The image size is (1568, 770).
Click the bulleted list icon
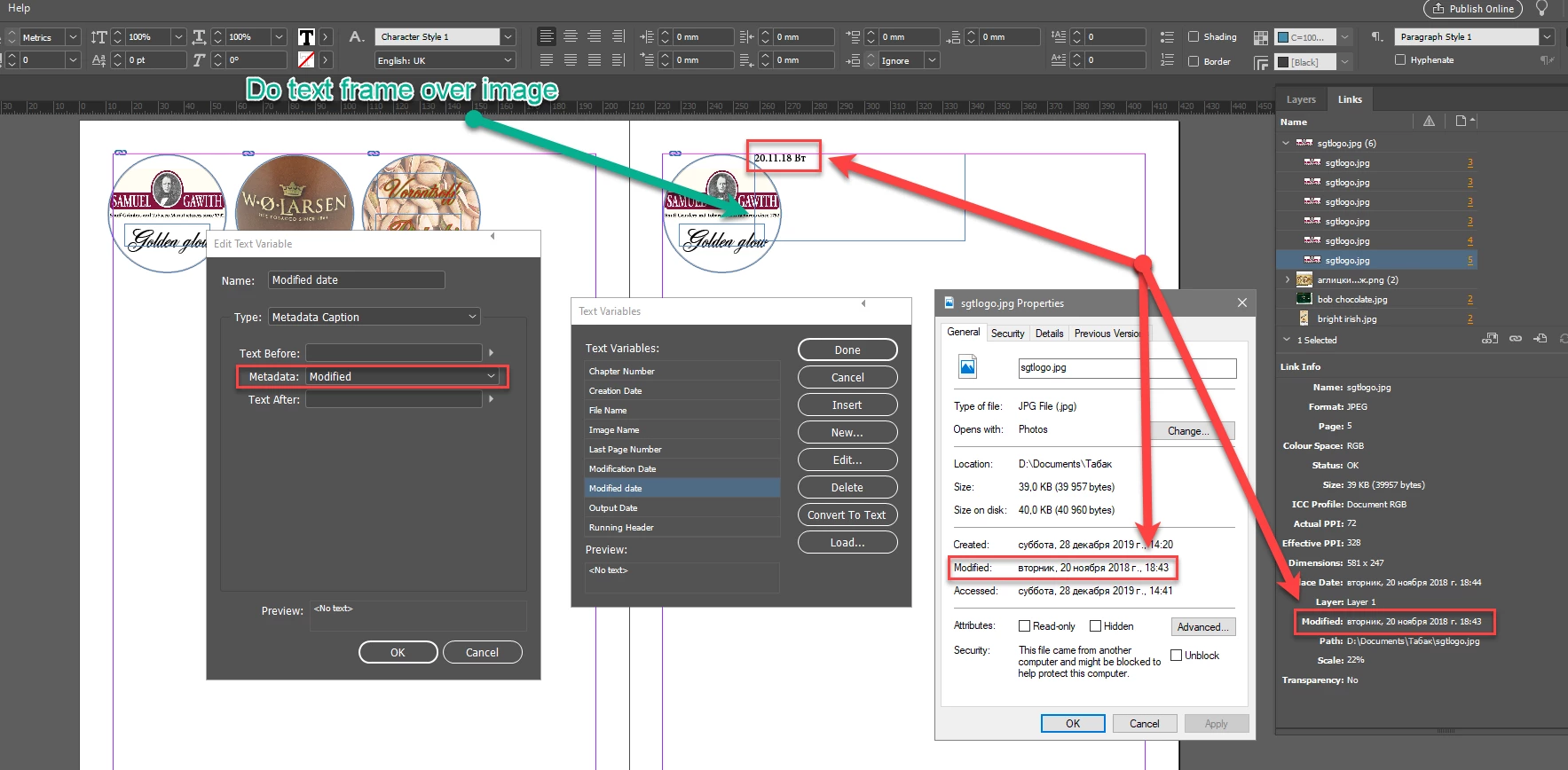[1167, 37]
